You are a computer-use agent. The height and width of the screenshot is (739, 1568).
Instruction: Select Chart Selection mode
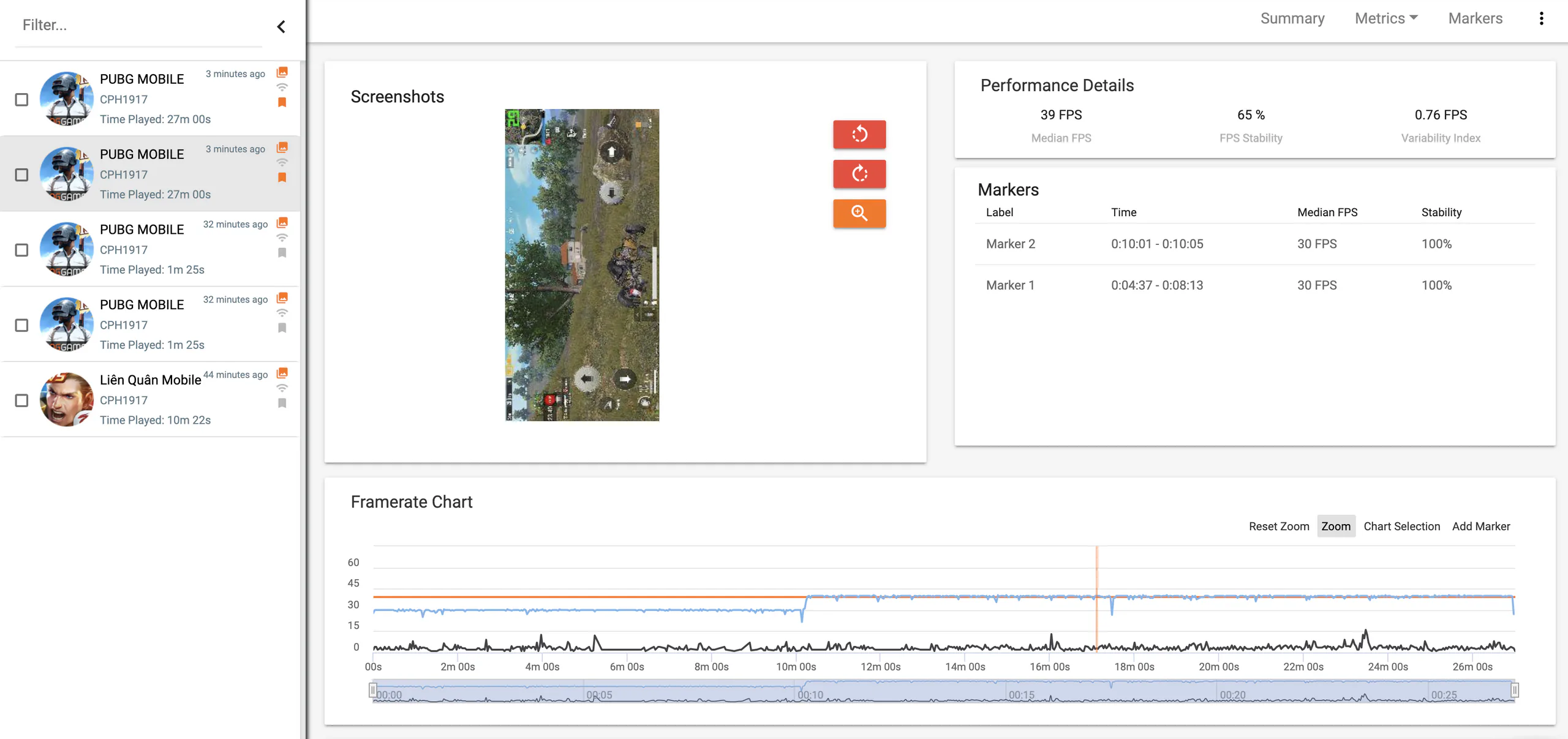(x=1401, y=527)
